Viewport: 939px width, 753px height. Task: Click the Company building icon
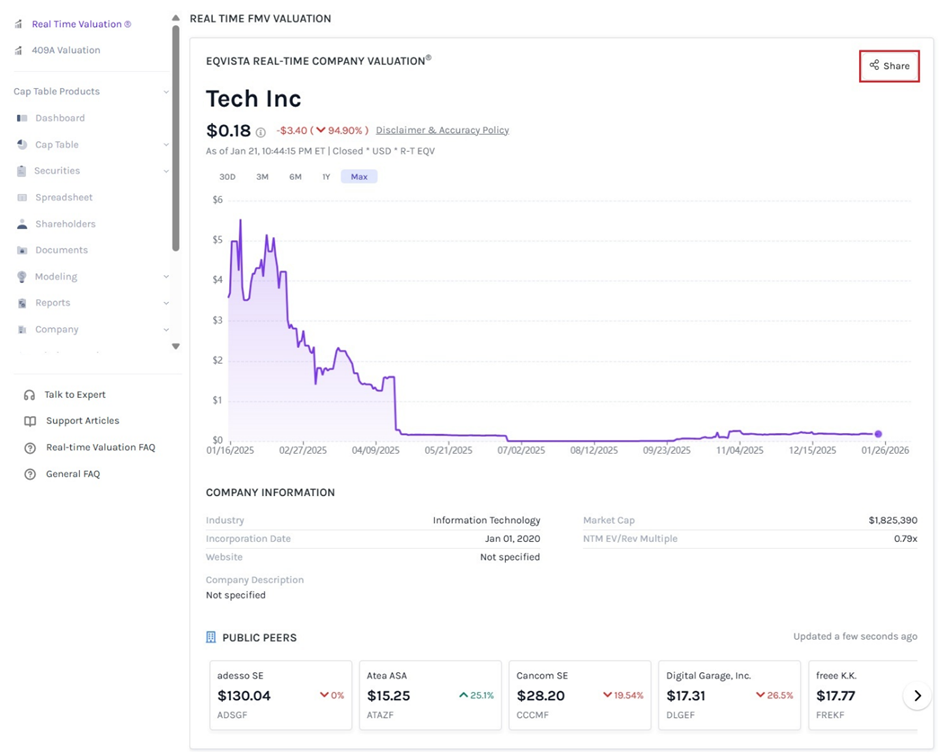[22, 329]
